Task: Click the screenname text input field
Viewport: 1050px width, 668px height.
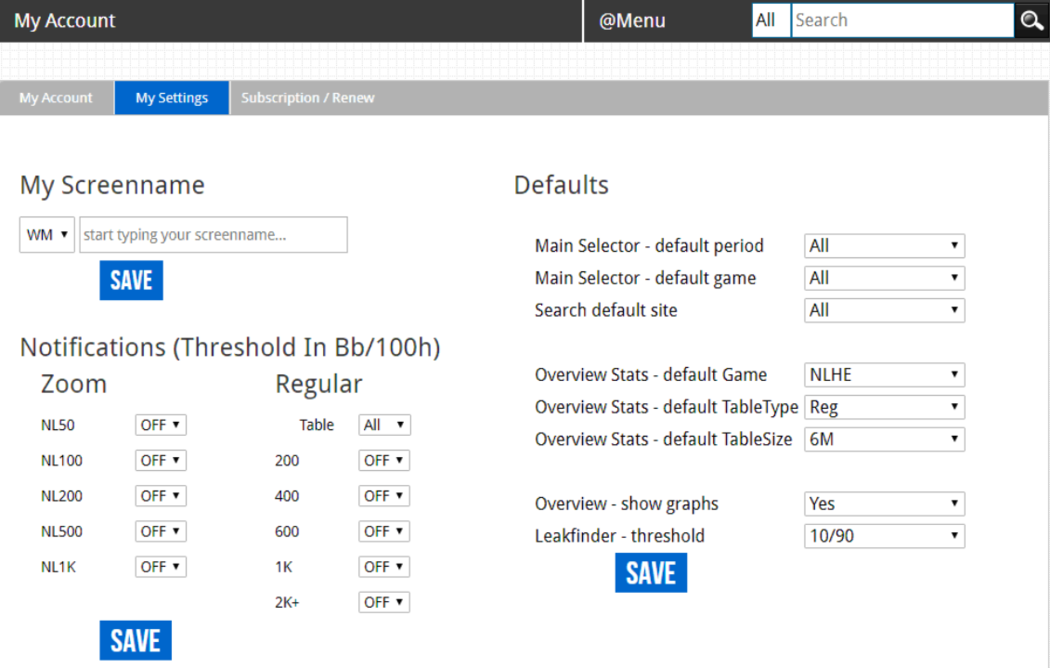Action: tap(213, 235)
